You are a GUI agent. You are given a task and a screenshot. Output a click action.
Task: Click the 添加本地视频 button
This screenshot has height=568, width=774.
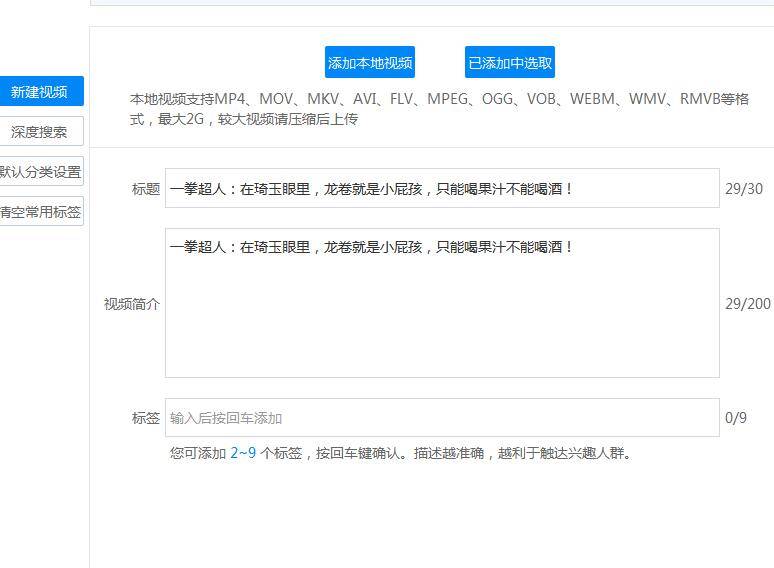point(370,62)
